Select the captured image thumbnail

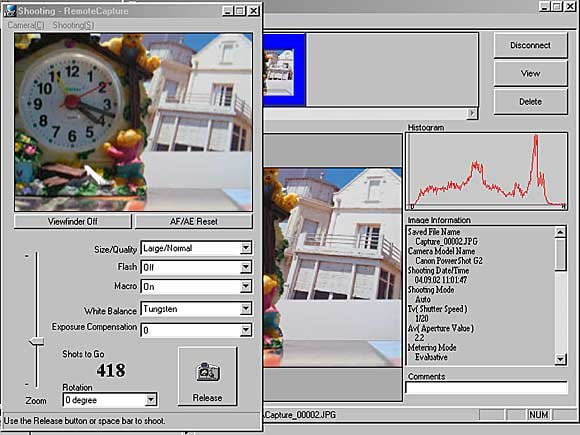pos(284,70)
